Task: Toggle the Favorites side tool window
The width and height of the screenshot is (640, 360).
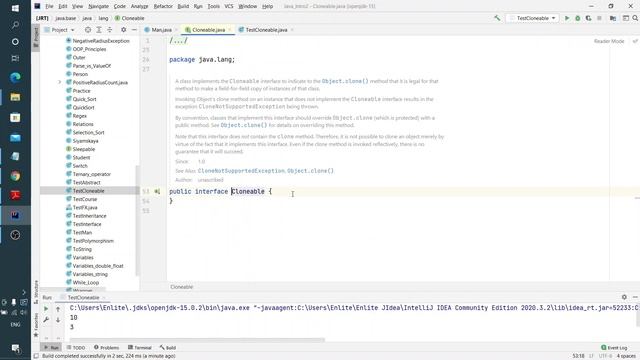Action: [x=36, y=325]
